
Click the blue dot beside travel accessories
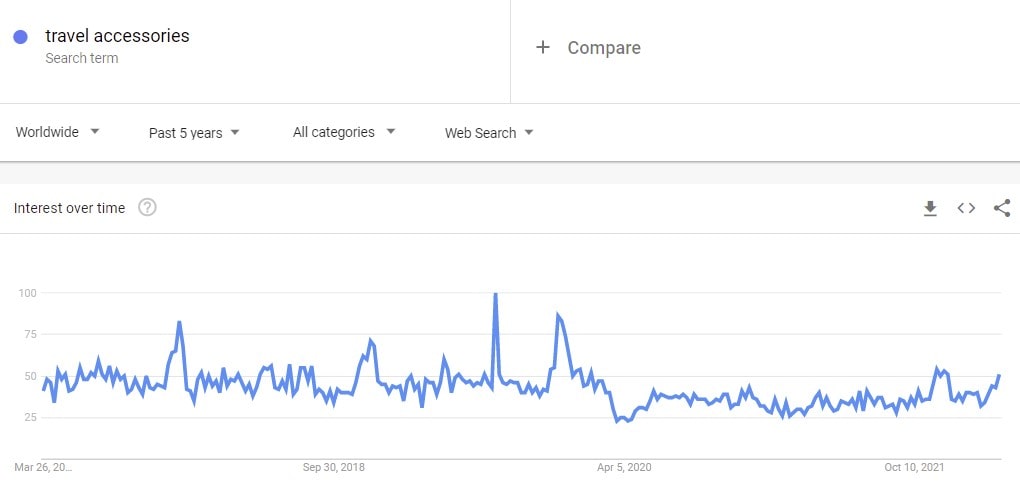tap(20, 37)
